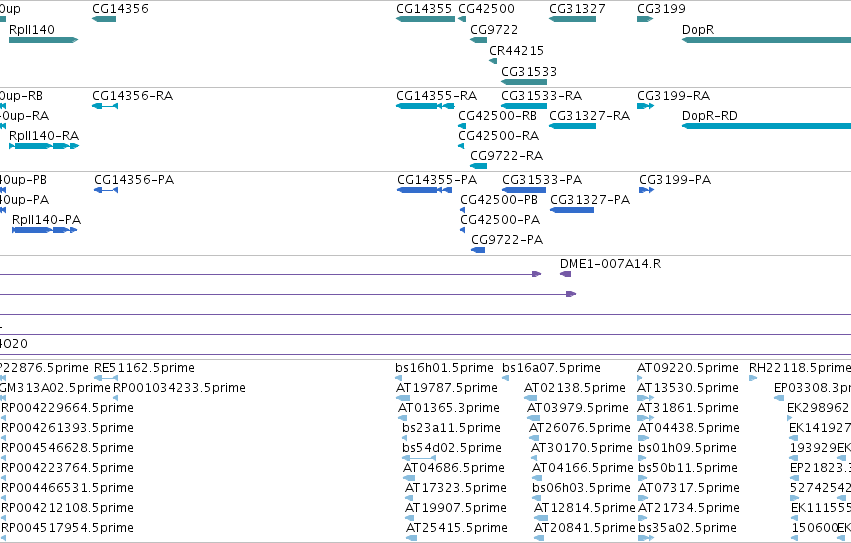The height and width of the screenshot is (543, 851).
Task: Click the CG31327-PA protein bar
Action: tap(572, 210)
